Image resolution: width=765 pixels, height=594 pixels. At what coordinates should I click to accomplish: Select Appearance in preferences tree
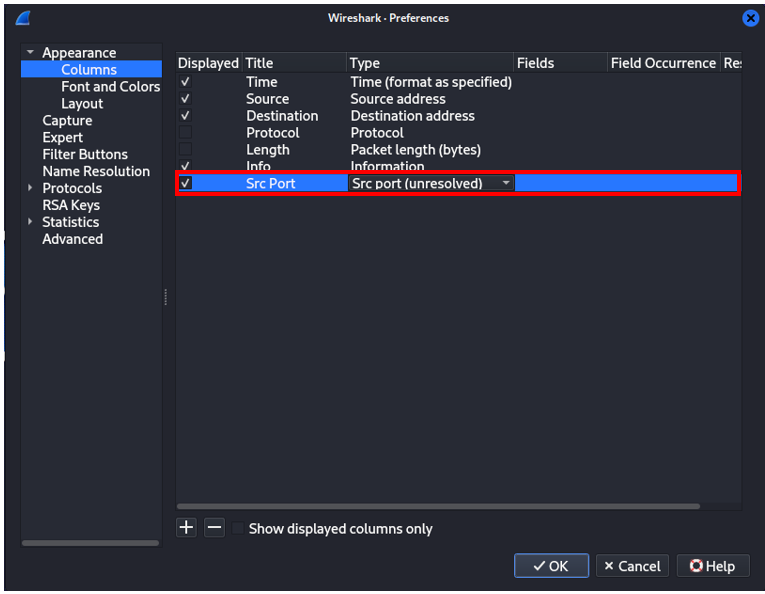pos(79,53)
